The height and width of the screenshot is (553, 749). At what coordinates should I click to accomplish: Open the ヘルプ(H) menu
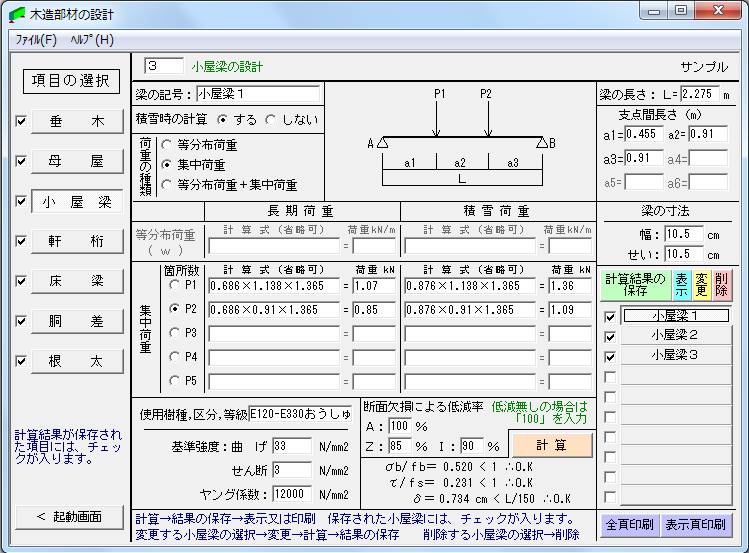click(91, 40)
